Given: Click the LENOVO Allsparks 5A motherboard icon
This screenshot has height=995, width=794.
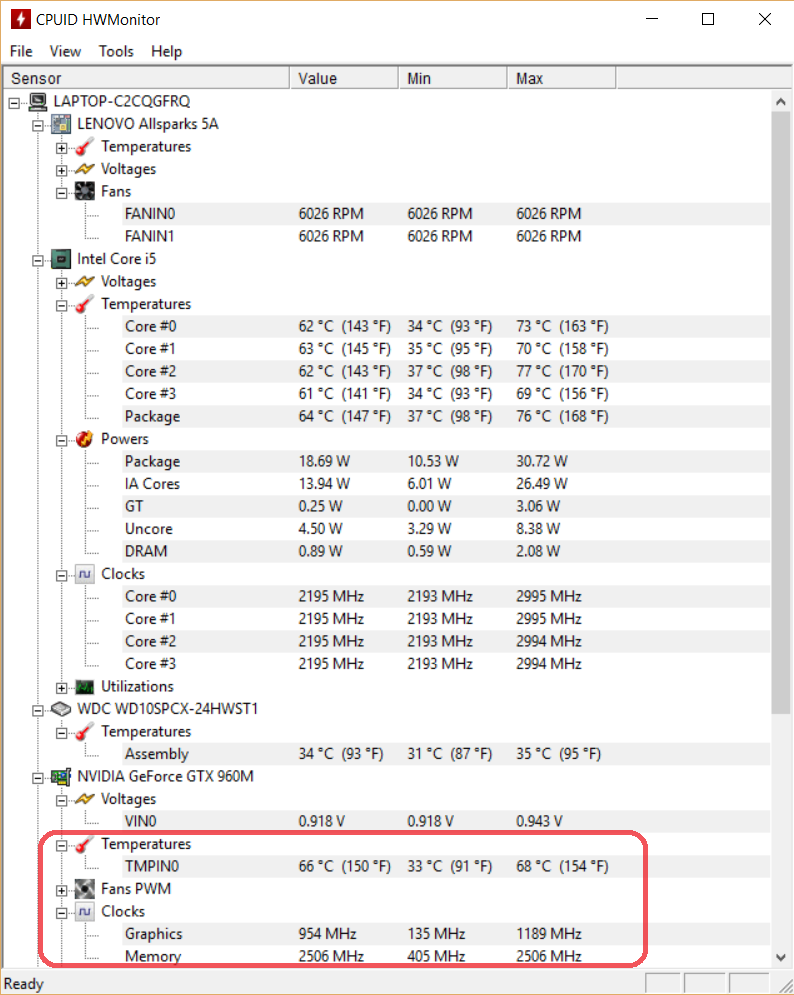Looking at the screenshot, I should click(x=61, y=124).
